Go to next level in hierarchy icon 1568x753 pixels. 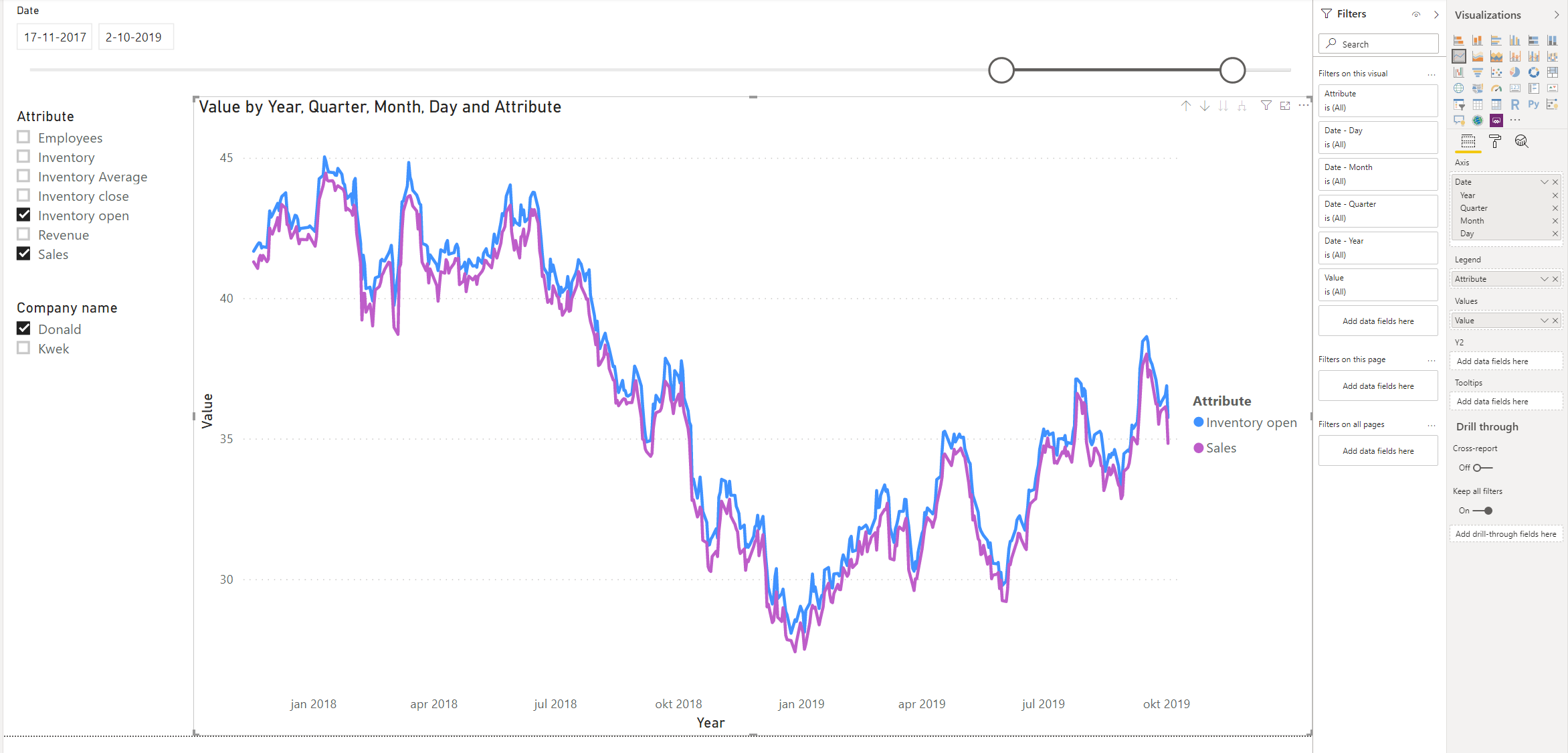pos(1223,106)
